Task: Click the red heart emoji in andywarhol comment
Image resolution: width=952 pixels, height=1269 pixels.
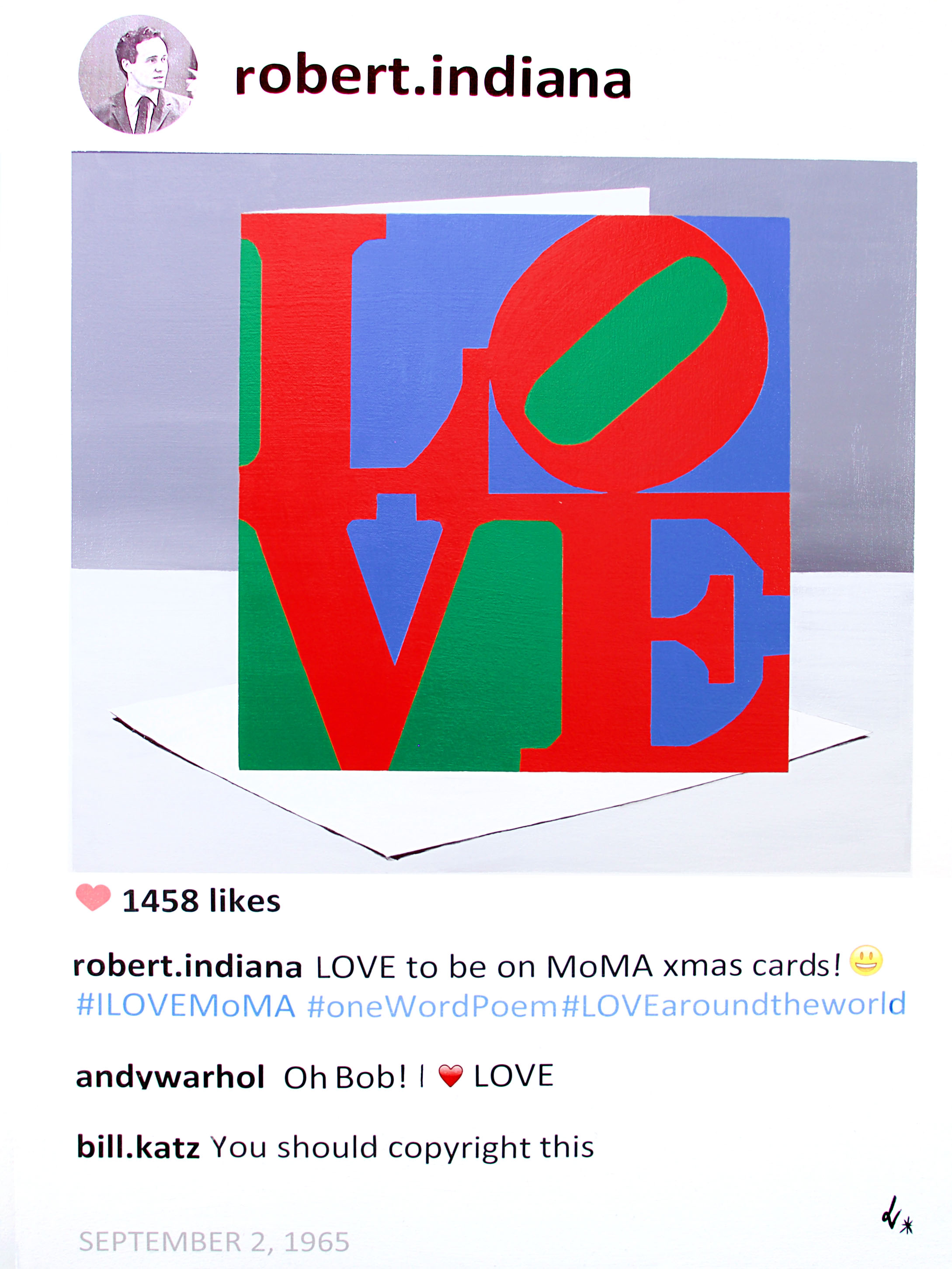Action: point(450,1076)
